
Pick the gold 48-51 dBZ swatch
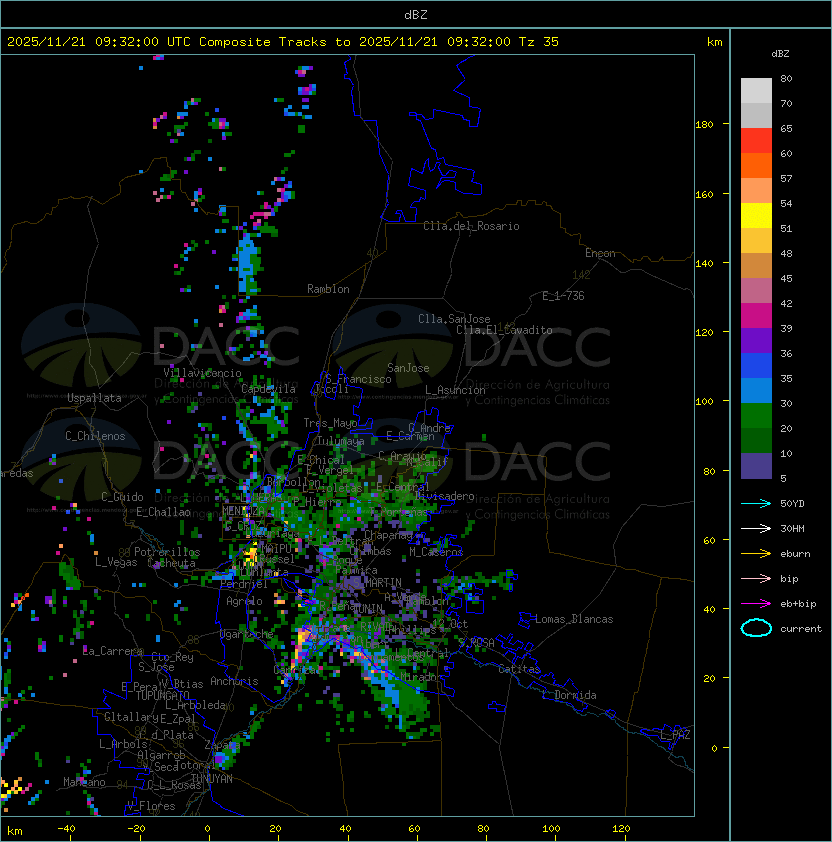coord(756,241)
